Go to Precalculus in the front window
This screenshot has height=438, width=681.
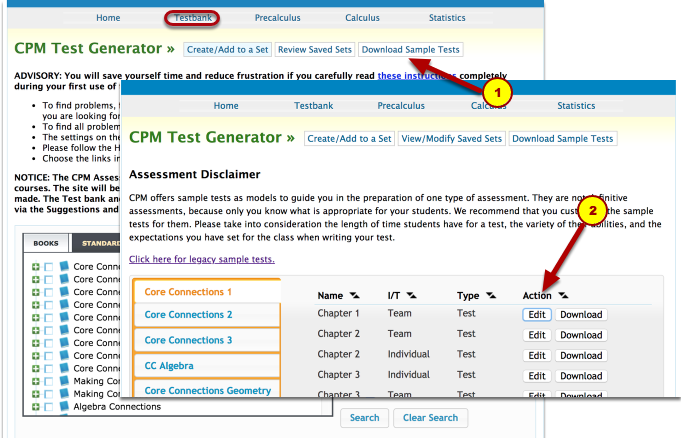[x=401, y=106]
